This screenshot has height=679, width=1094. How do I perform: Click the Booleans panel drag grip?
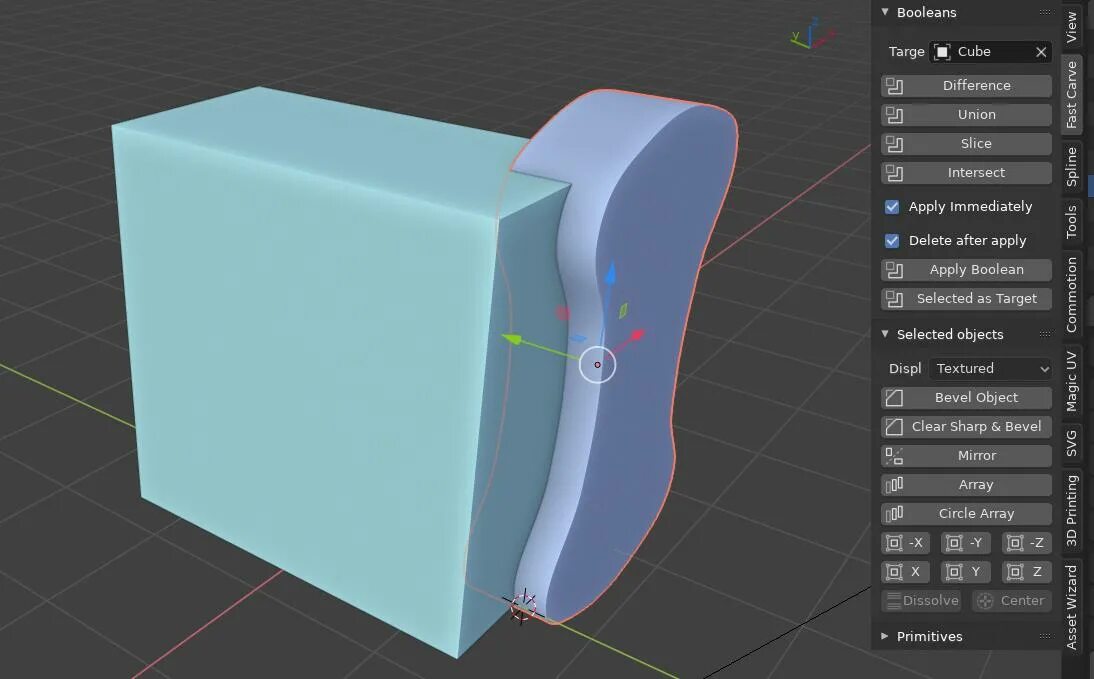click(x=1044, y=12)
